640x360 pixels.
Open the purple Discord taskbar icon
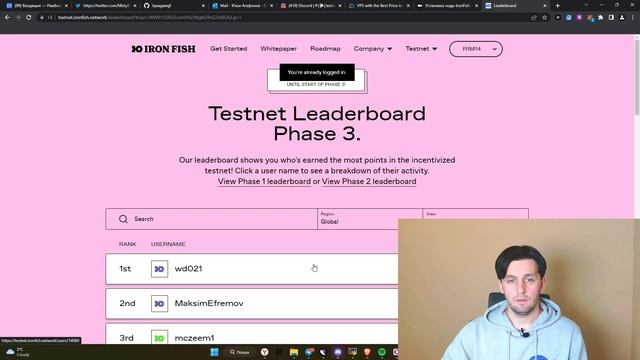[338, 352]
